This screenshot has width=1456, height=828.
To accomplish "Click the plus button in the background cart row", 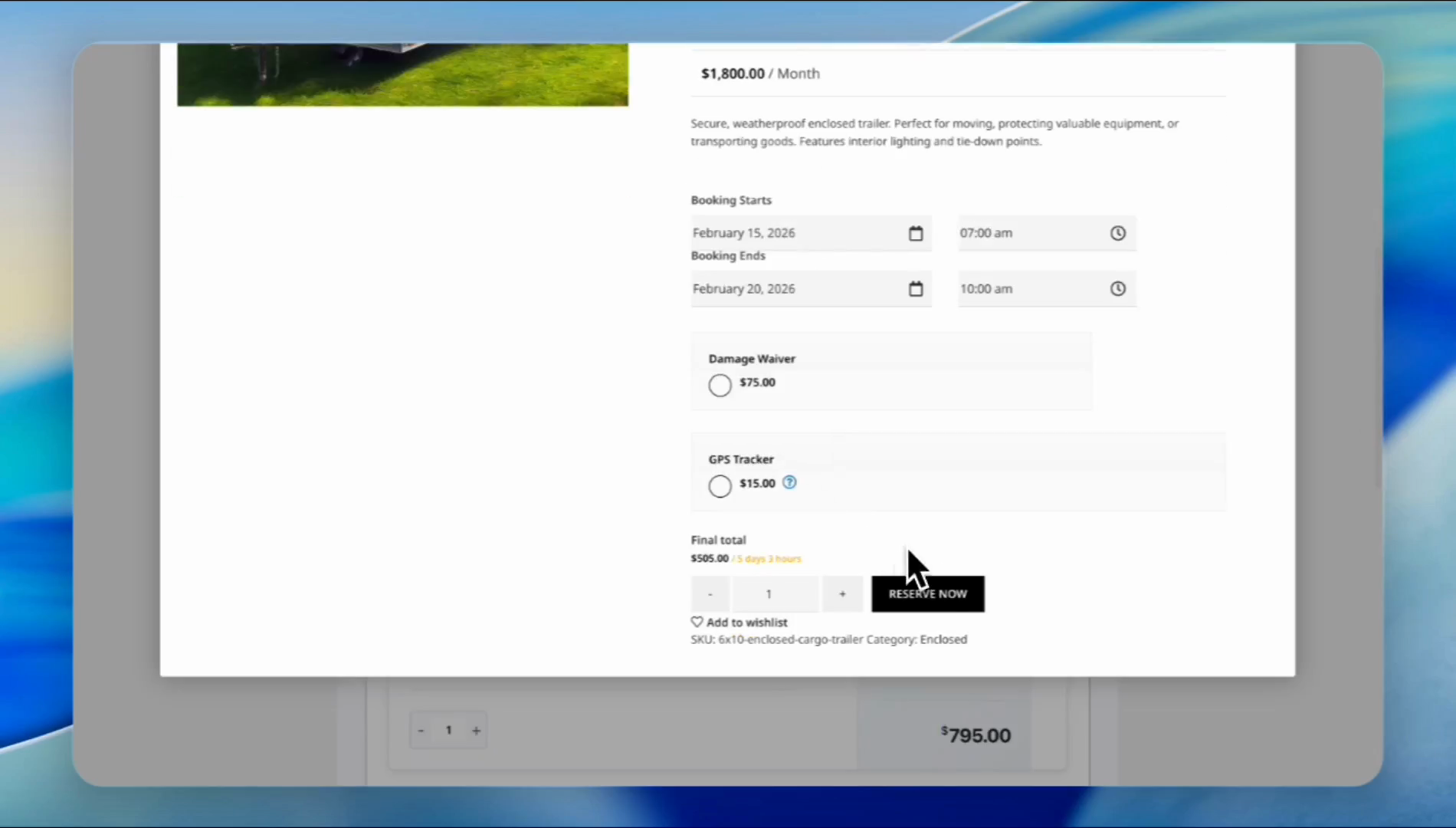I will 476,731.
